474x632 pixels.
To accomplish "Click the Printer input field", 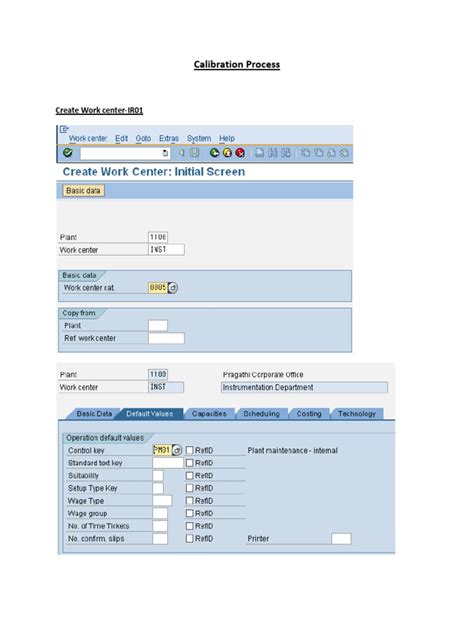I will 341,538.
